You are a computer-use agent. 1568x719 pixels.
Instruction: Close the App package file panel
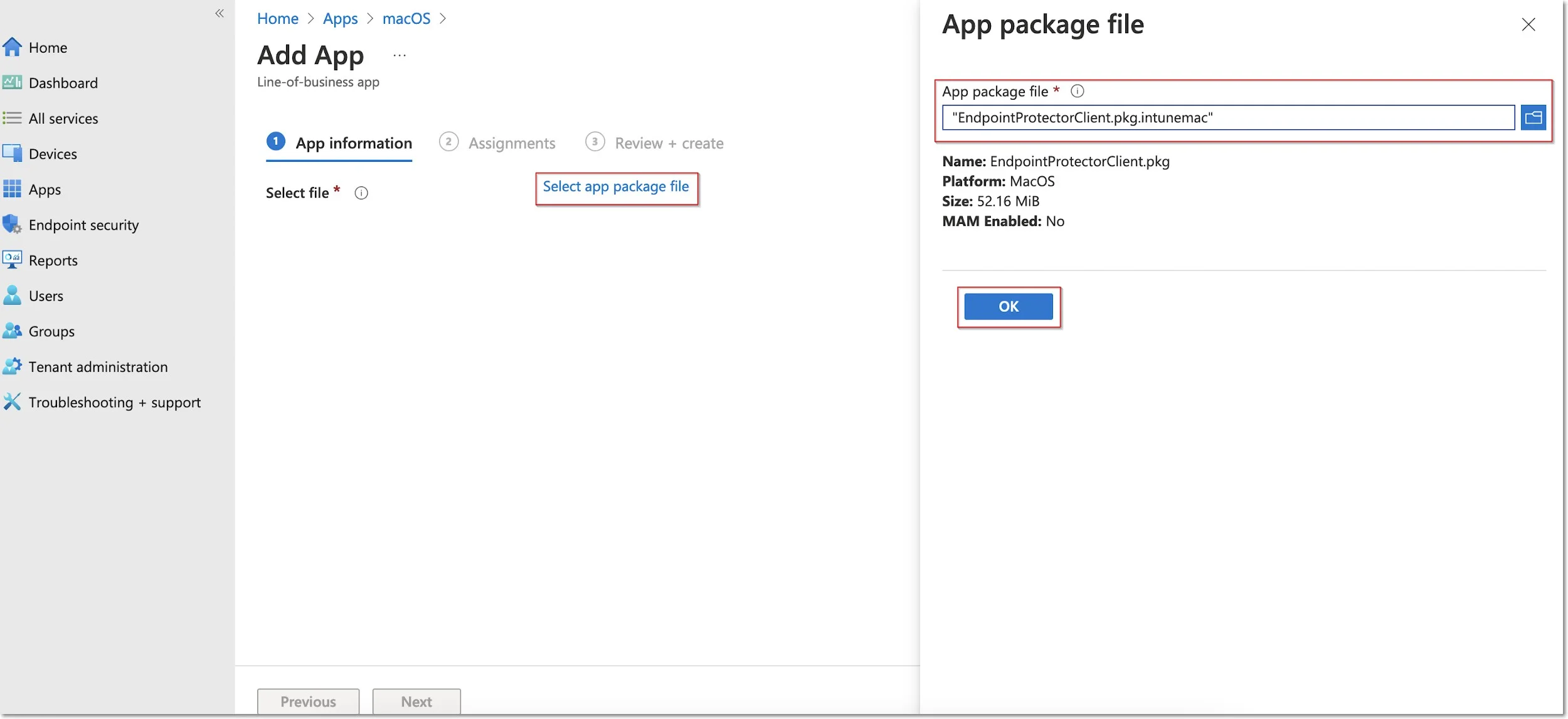coord(1528,24)
